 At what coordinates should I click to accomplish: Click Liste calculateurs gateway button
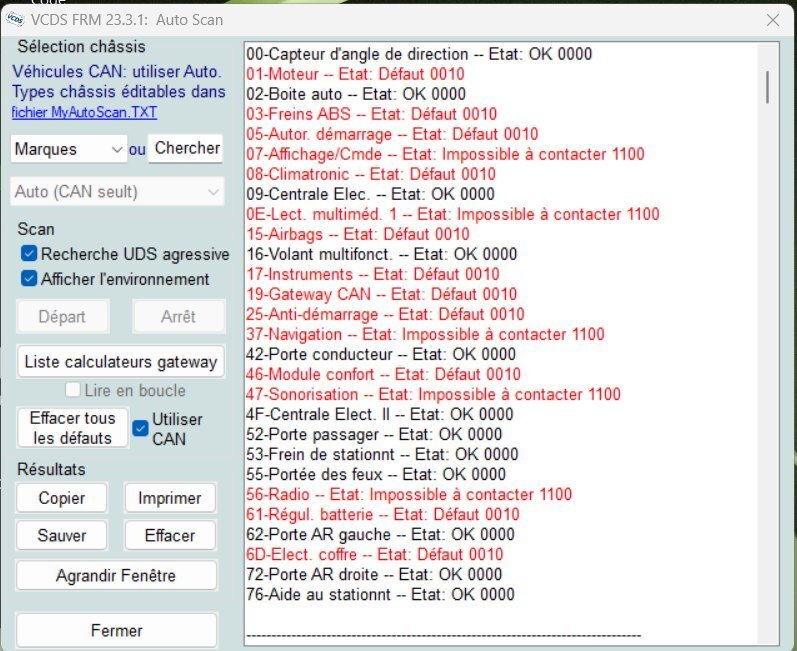click(118, 361)
